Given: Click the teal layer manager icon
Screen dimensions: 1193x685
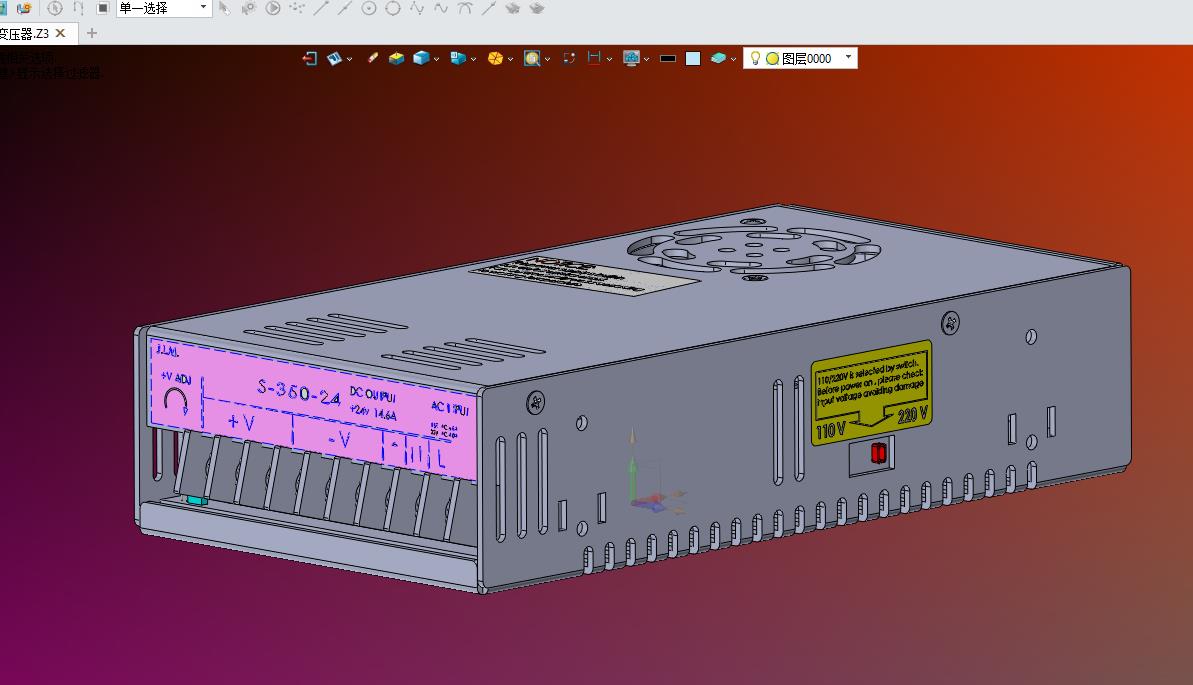Looking at the screenshot, I should tap(718, 59).
